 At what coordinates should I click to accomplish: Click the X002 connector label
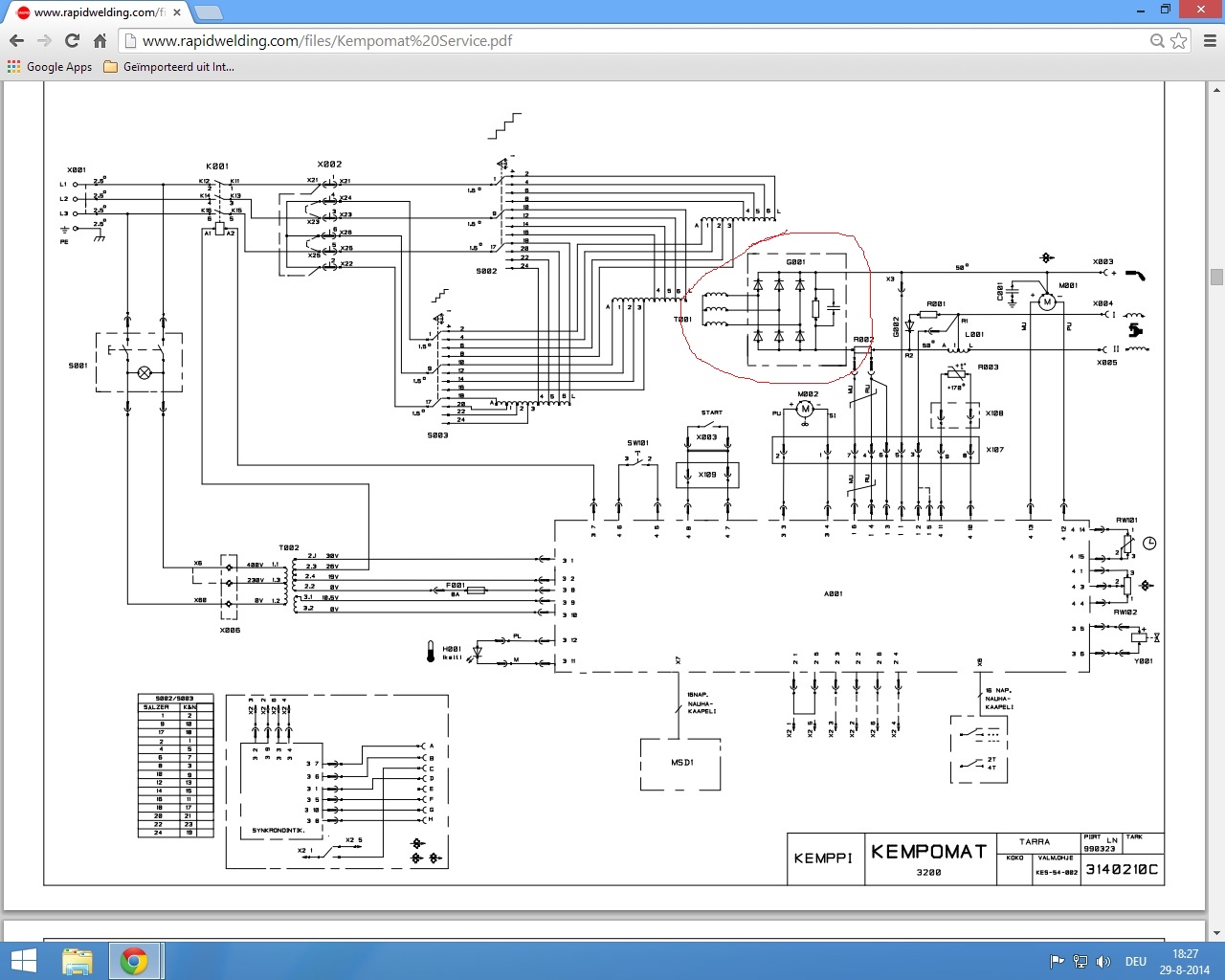(x=329, y=164)
